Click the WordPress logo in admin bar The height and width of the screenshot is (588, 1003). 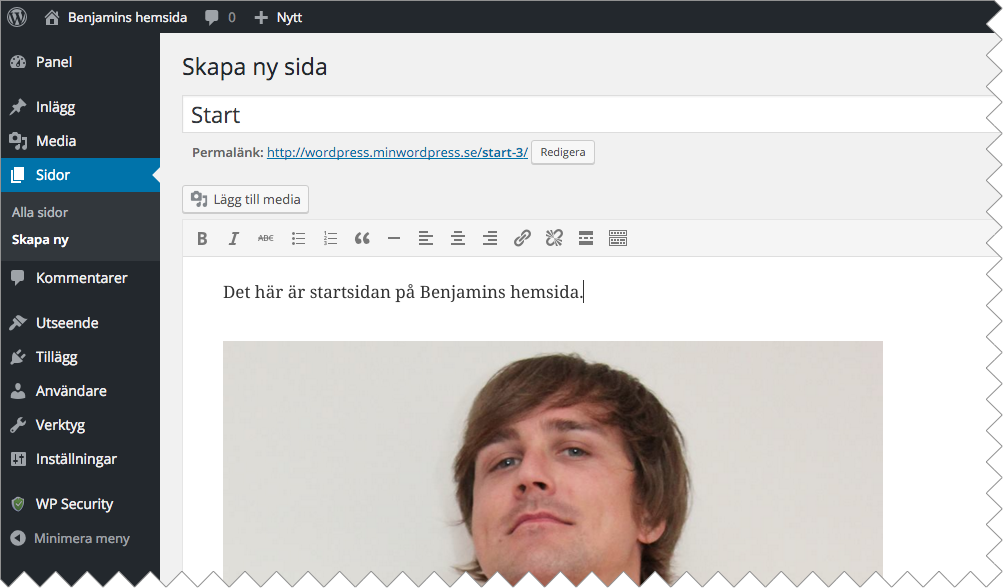click(x=17, y=17)
